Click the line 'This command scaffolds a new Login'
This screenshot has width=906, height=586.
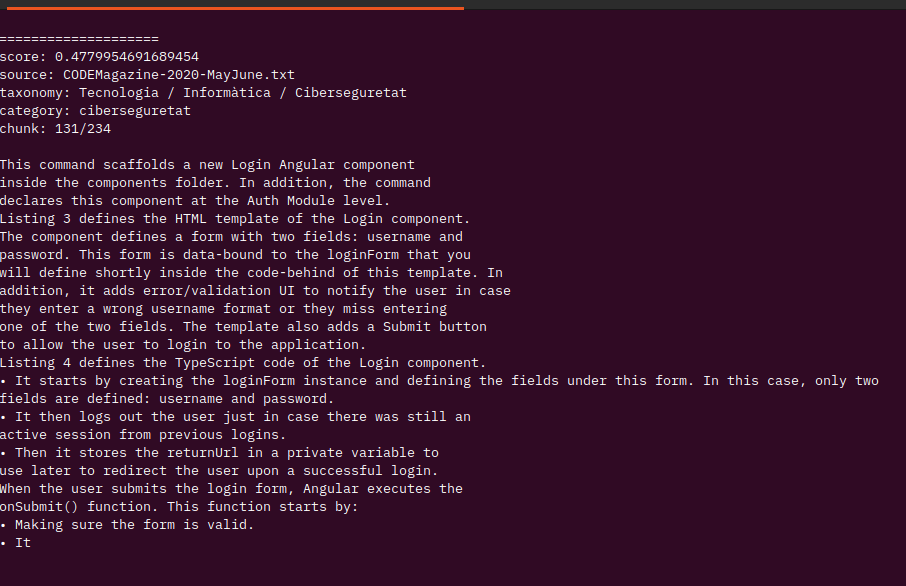pyautogui.click(x=207, y=165)
